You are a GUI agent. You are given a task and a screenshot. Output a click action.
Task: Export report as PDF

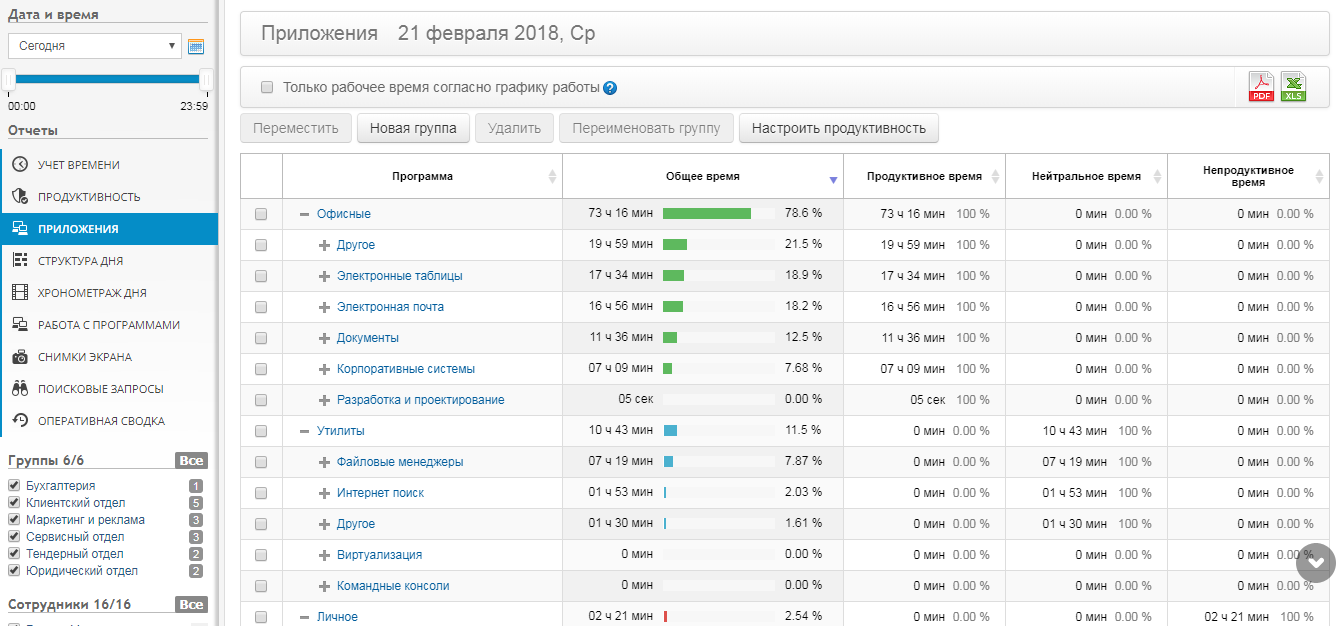pos(1261,87)
